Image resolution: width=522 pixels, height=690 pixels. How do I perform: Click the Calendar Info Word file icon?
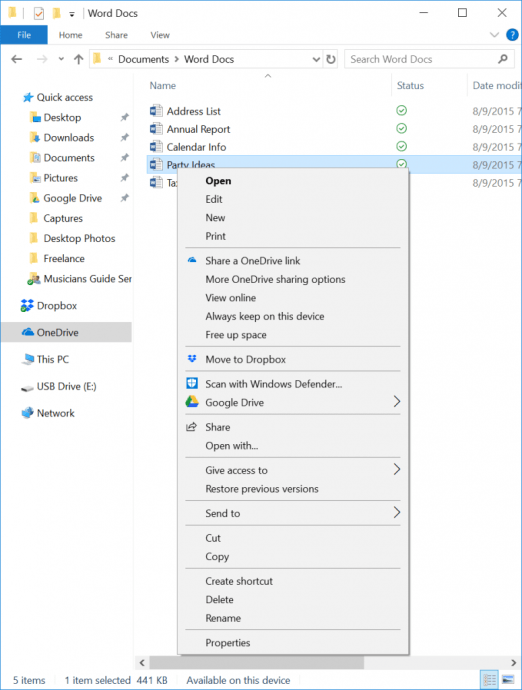[156, 147]
